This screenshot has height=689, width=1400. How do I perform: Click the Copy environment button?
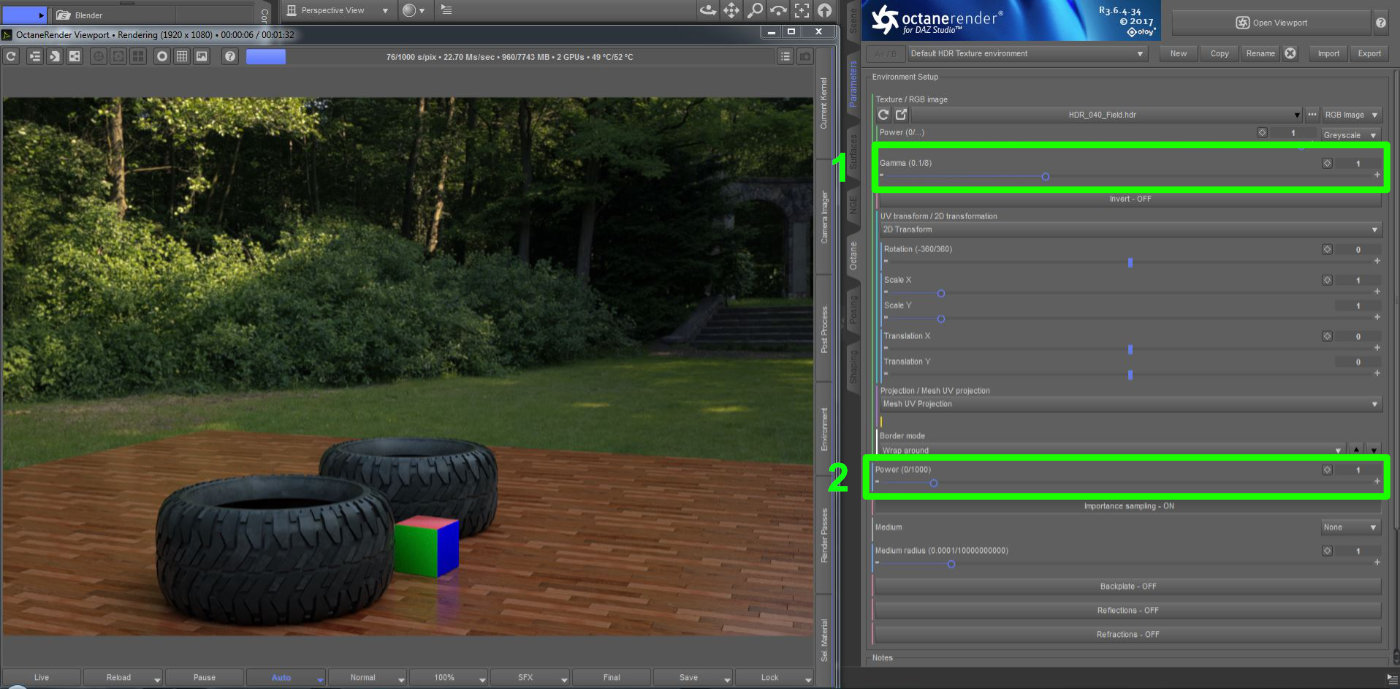pyautogui.click(x=1219, y=53)
